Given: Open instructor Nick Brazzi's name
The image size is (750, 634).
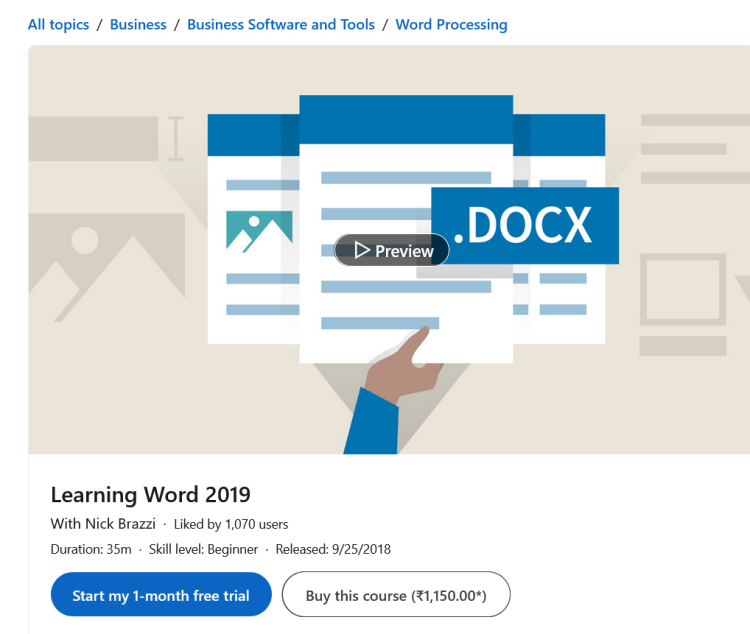Looking at the screenshot, I should [120, 523].
